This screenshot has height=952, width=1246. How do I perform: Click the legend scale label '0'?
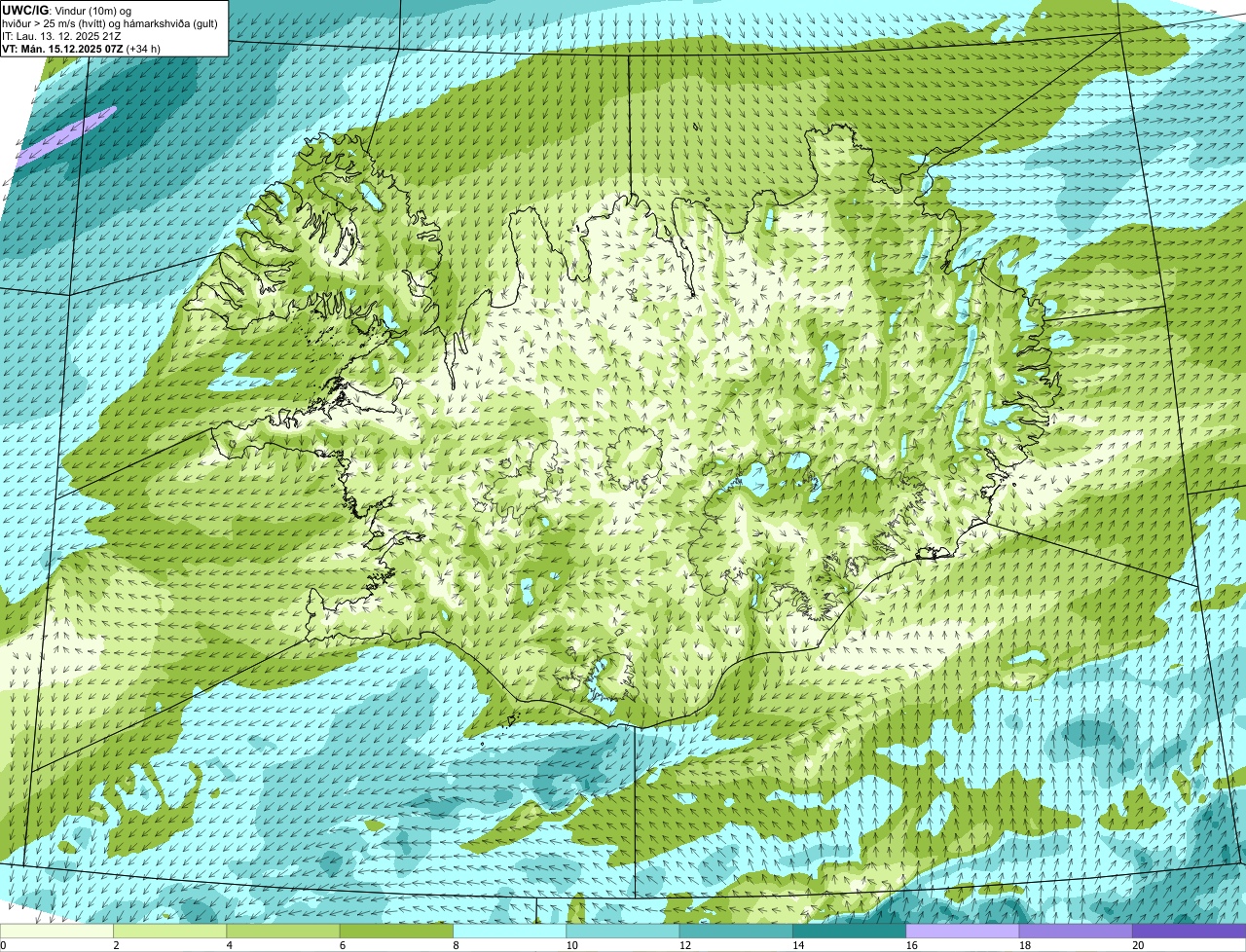(x=3, y=945)
